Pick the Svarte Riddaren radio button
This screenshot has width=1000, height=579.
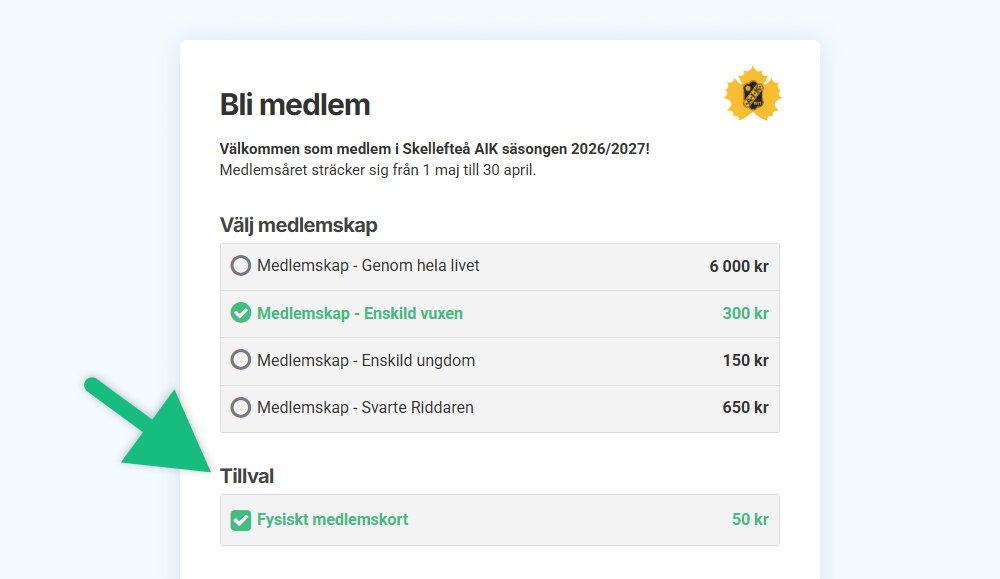pyautogui.click(x=240, y=407)
